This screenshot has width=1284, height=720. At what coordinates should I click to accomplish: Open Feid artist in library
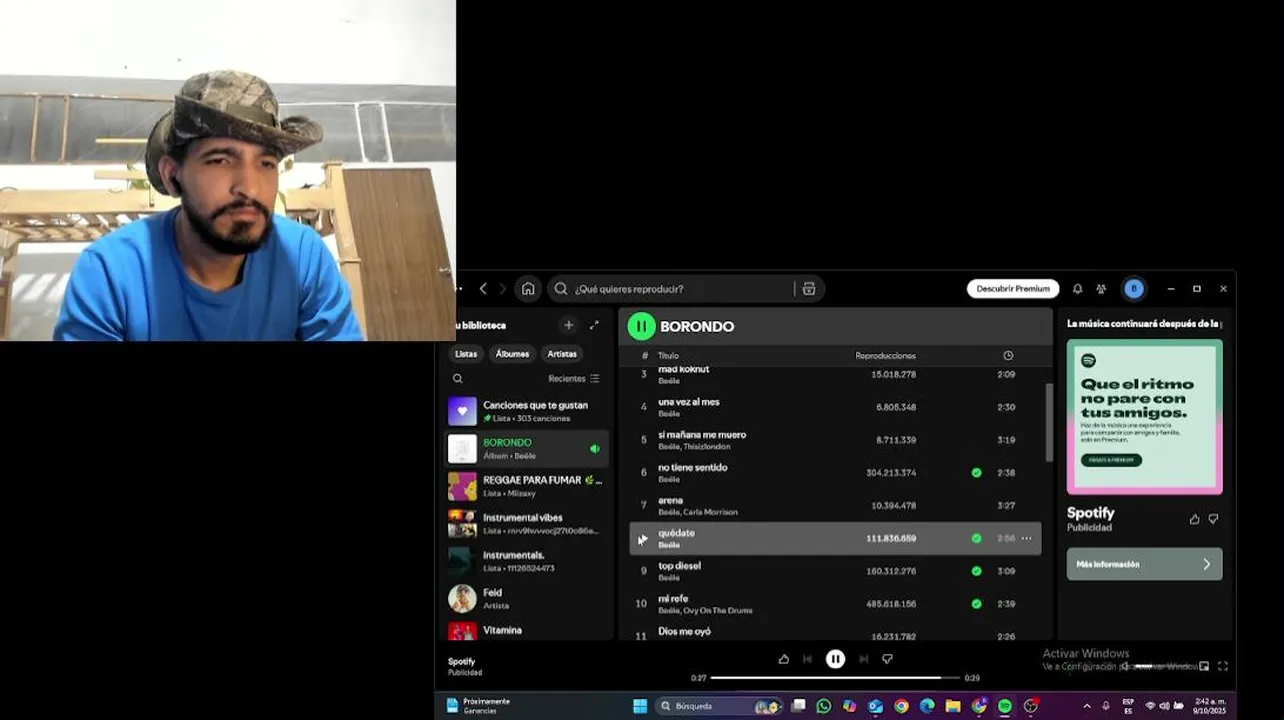pyautogui.click(x=527, y=598)
